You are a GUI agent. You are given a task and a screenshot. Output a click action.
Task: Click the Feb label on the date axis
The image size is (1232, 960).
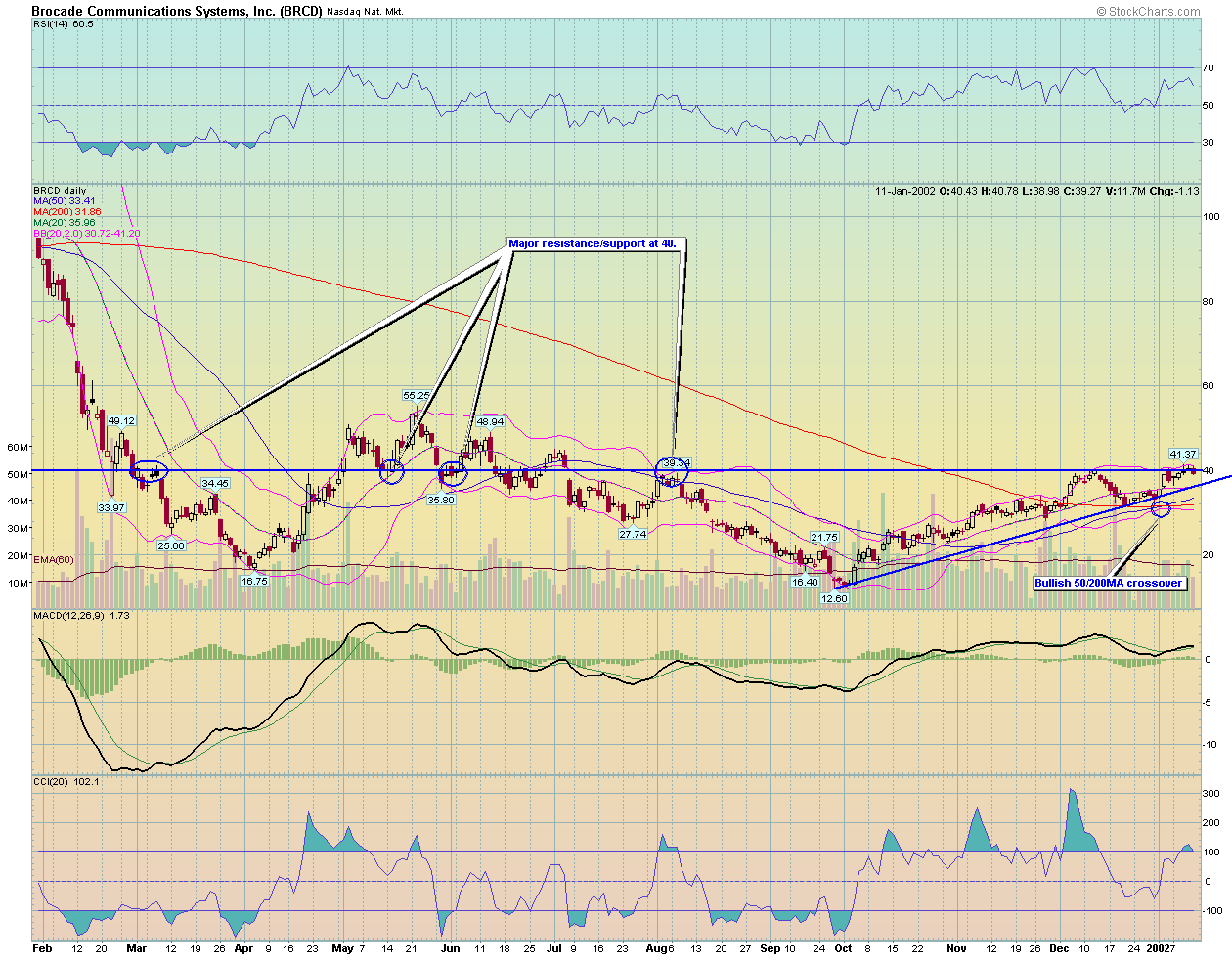click(x=42, y=948)
